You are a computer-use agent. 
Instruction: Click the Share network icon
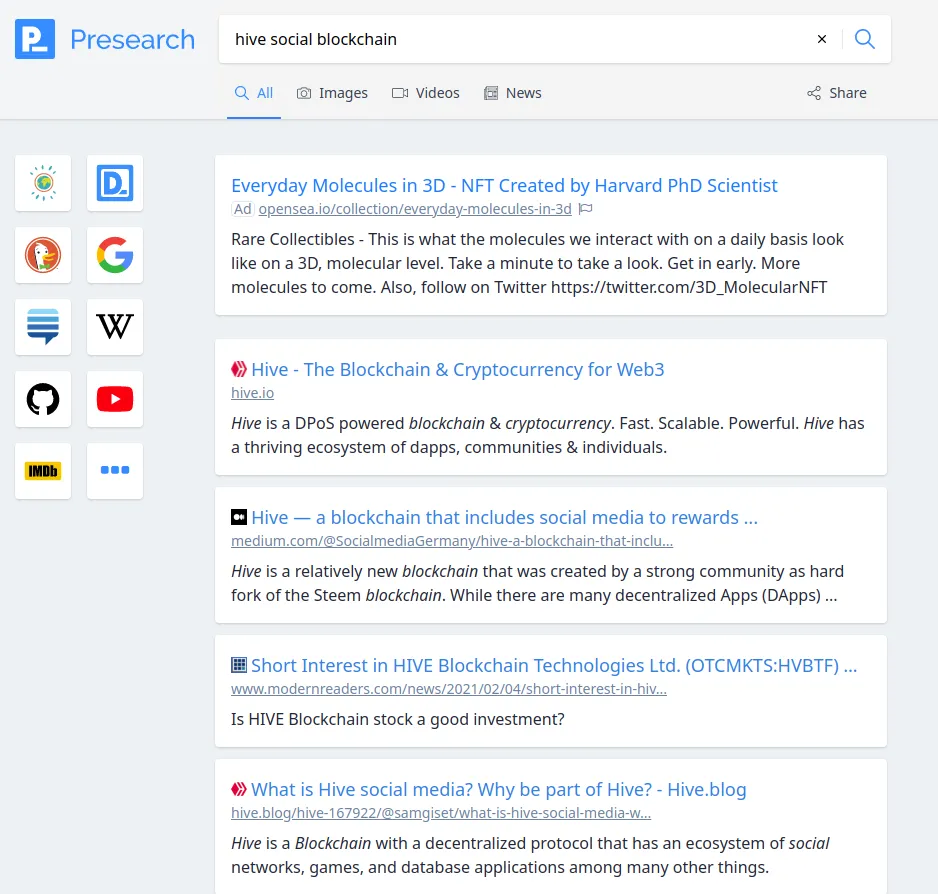click(x=814, y=93)
